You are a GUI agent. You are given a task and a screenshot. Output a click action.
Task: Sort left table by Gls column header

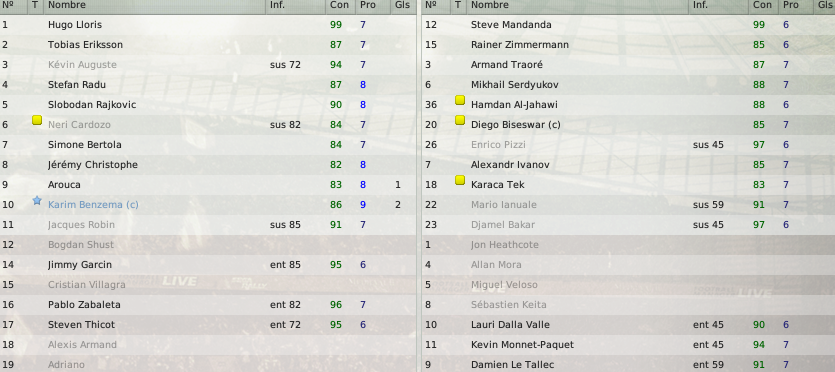click(x=403, y=5)
